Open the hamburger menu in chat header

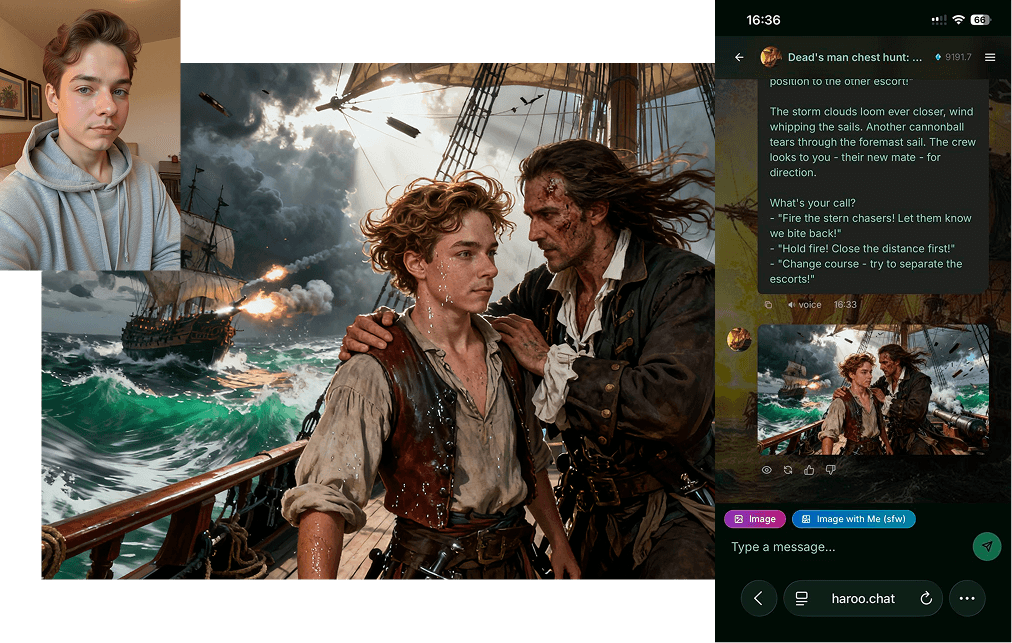coord(990,58)
